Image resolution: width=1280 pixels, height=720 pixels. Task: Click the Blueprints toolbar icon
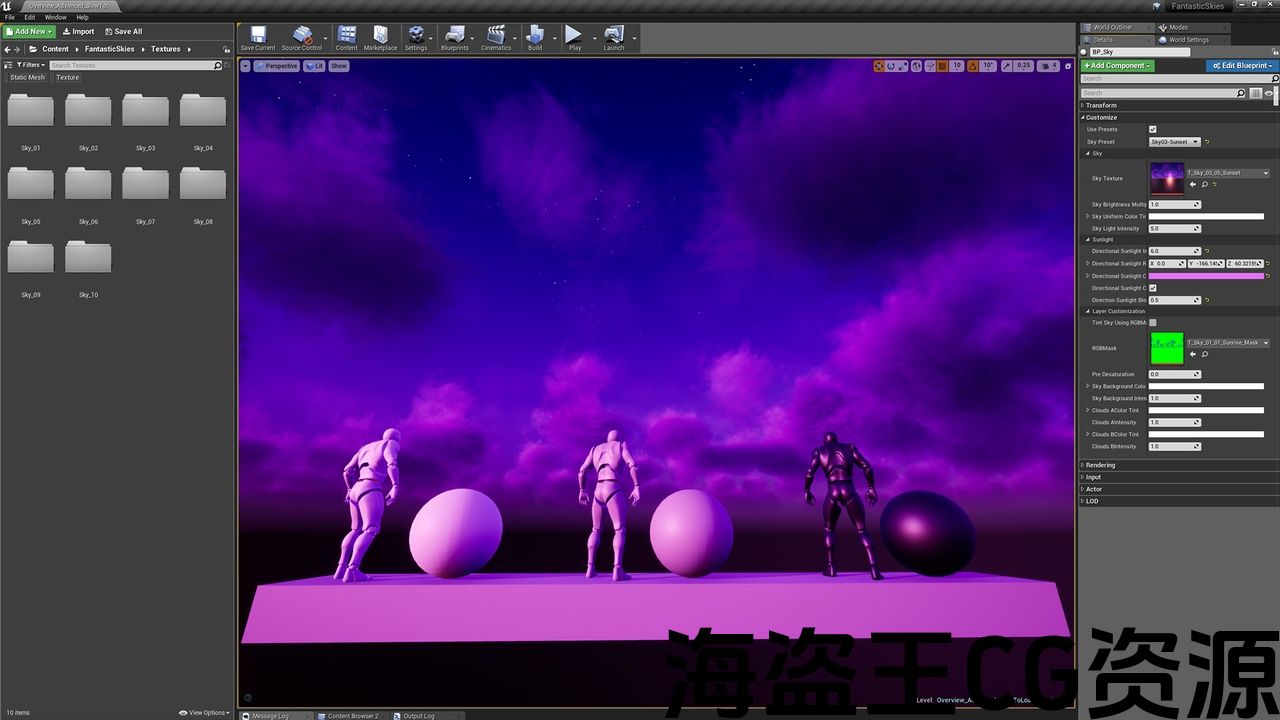(454, 38)
